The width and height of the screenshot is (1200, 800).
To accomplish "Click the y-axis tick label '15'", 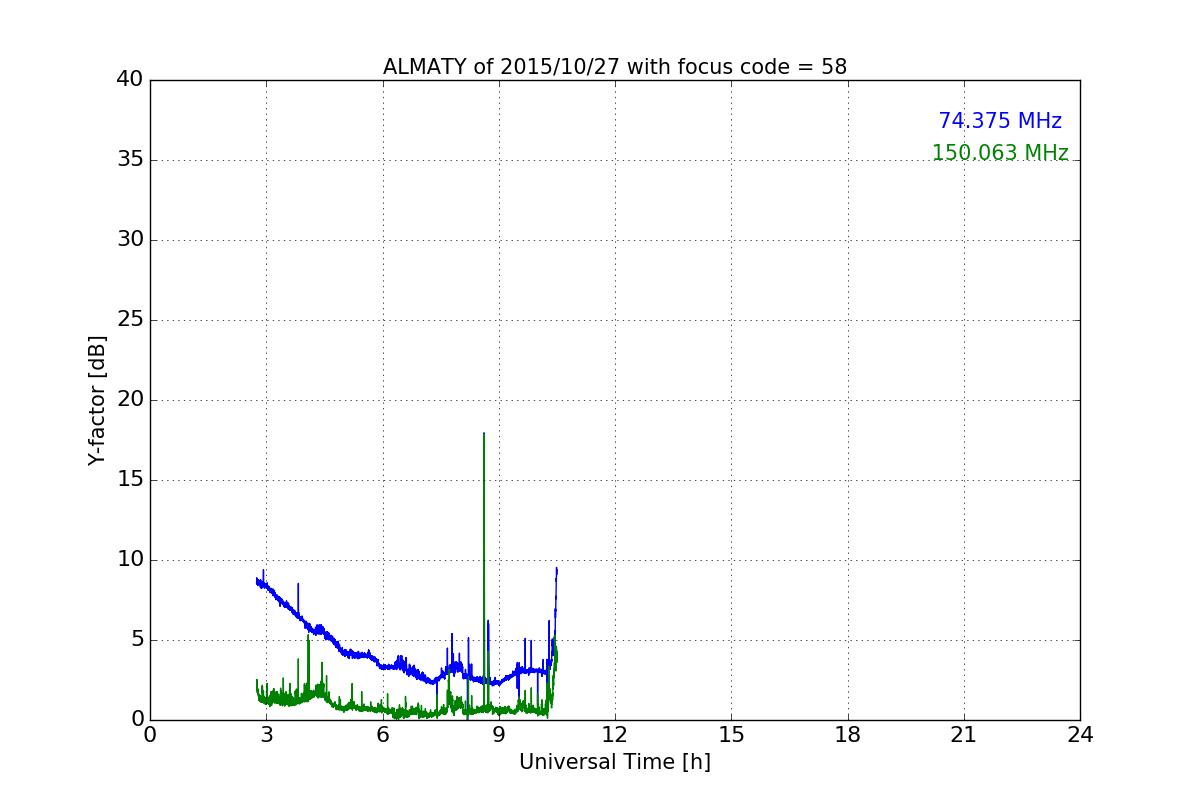I will (130, 480).
